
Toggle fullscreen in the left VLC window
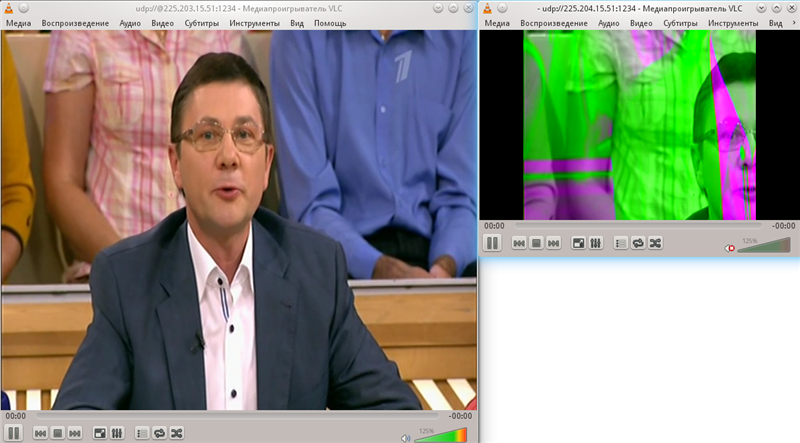click(100, 433)
